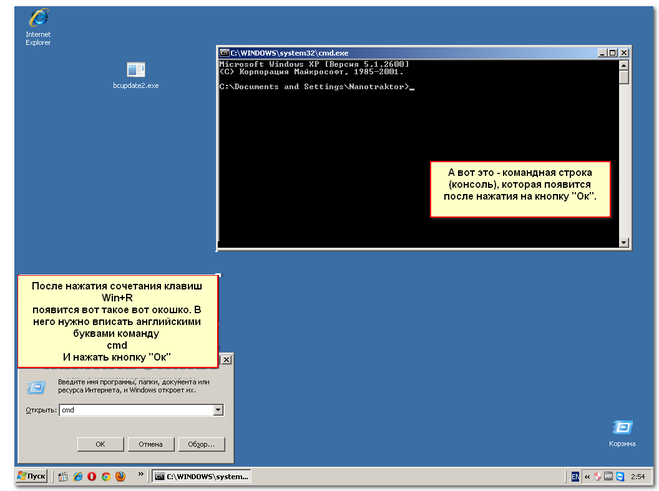Launch Firefox from the quick launch bar
The width and height of the screenshot is (659, 491).
pos(120,476)
